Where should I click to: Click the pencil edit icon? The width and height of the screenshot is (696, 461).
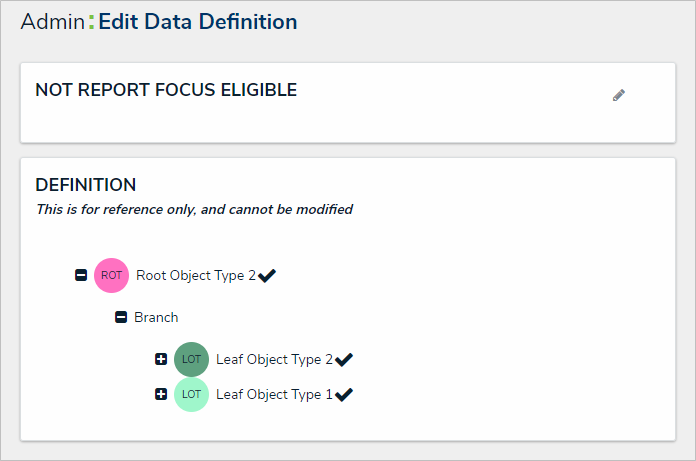point(619,95)
